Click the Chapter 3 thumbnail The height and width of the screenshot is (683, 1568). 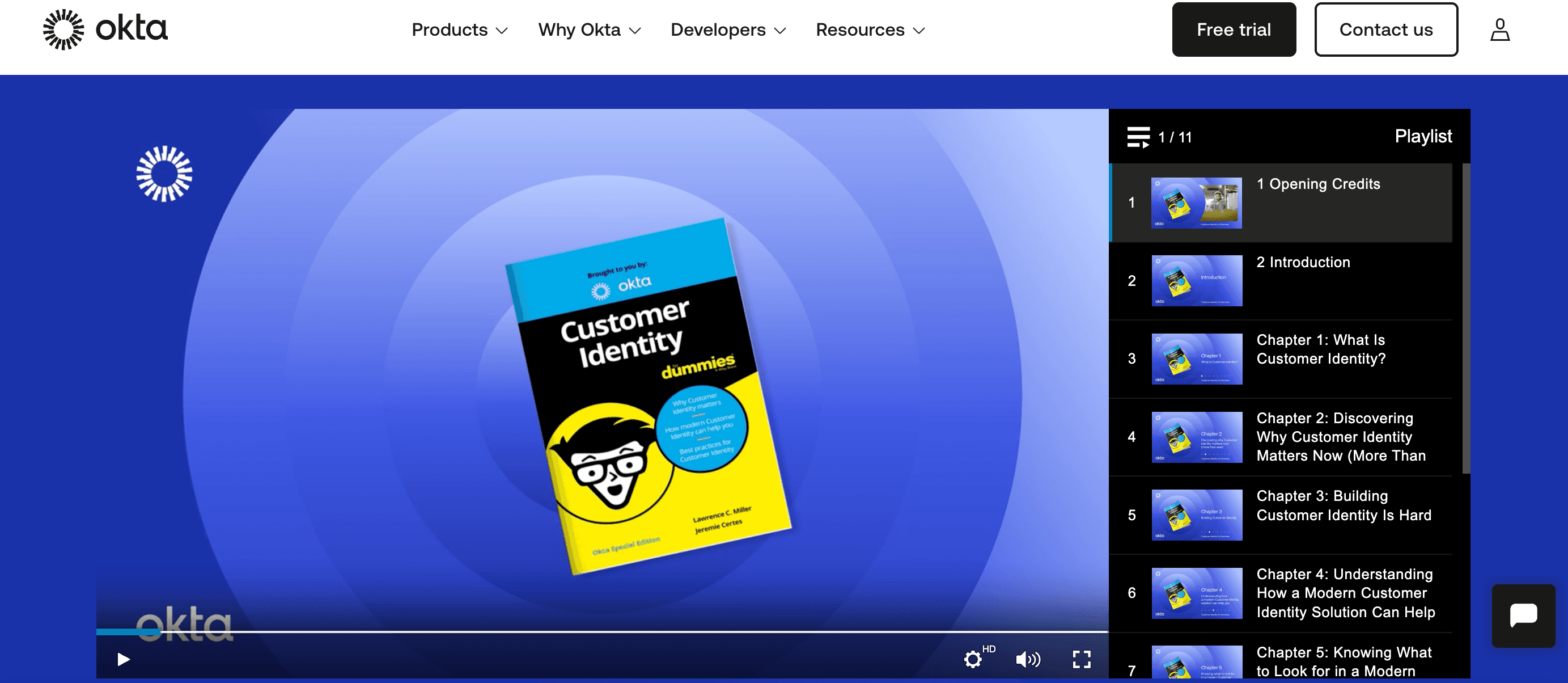1196,515
